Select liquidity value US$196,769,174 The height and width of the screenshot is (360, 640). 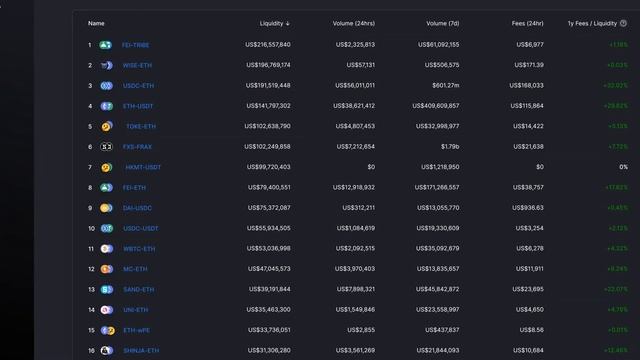coord(268,65)
